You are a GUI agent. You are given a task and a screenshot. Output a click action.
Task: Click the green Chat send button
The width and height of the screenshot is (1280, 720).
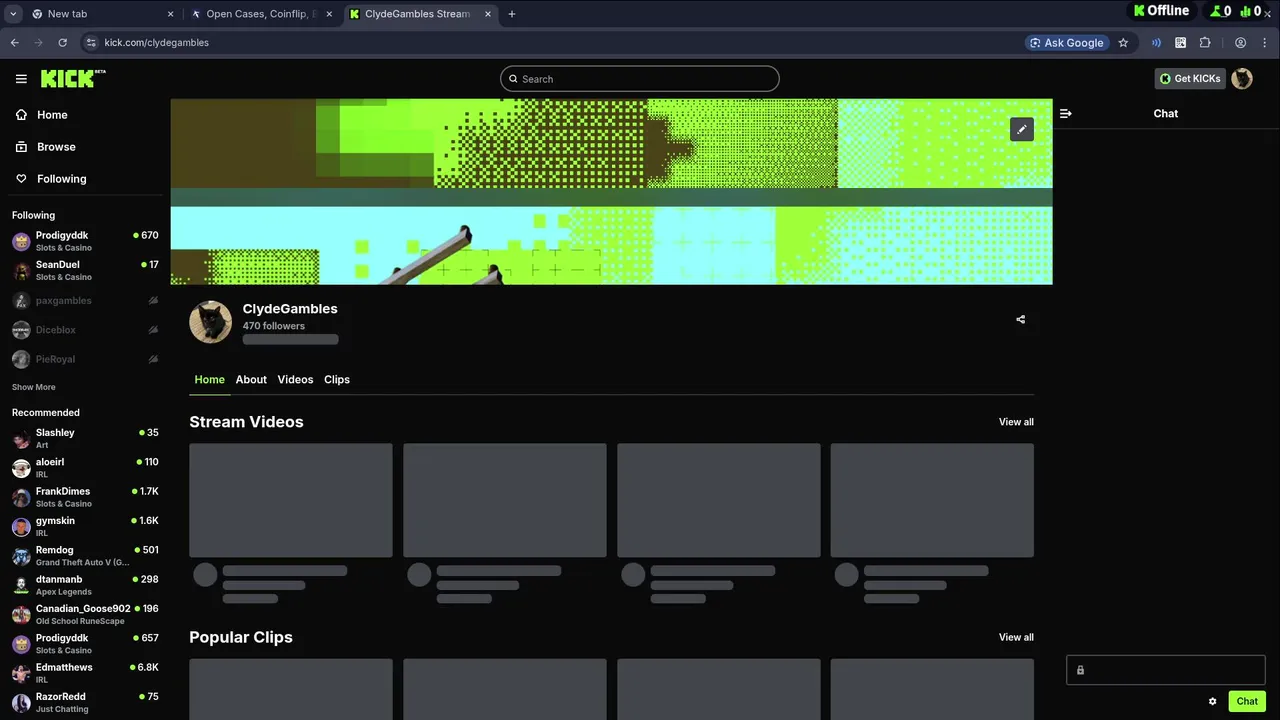(x=1247, y=701)
